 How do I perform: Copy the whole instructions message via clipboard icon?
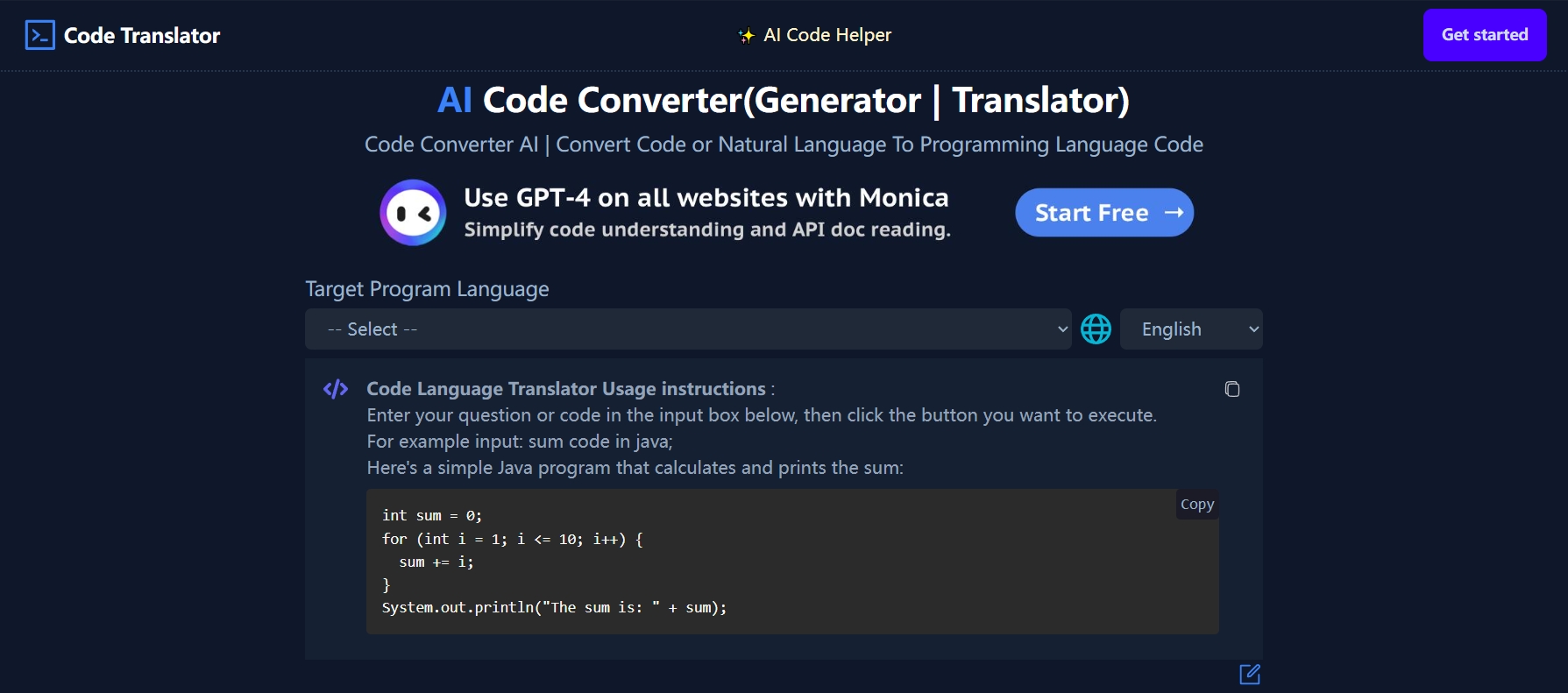(x=1232, y=389)
